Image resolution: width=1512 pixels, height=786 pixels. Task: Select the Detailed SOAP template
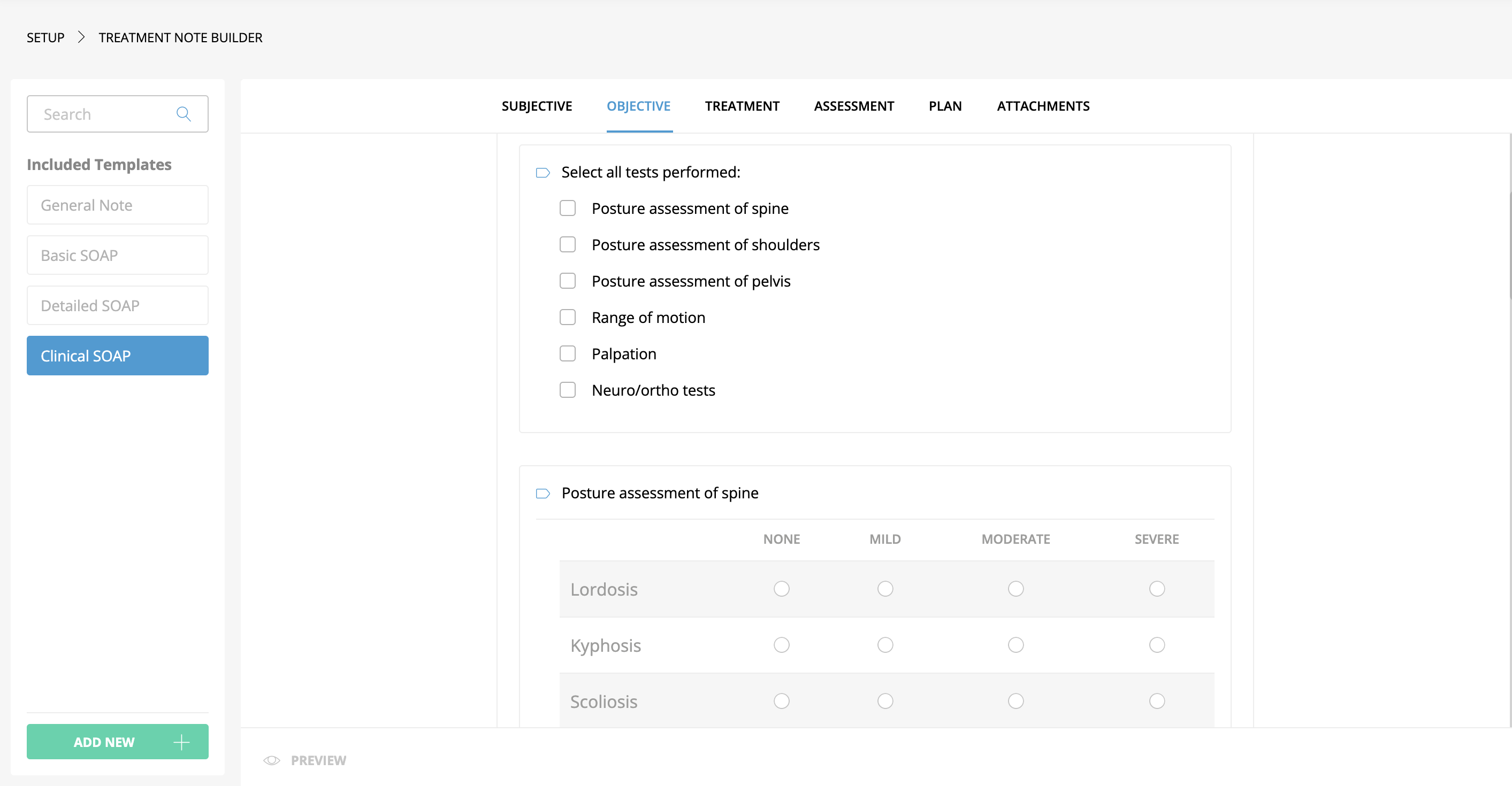(117, 306)
